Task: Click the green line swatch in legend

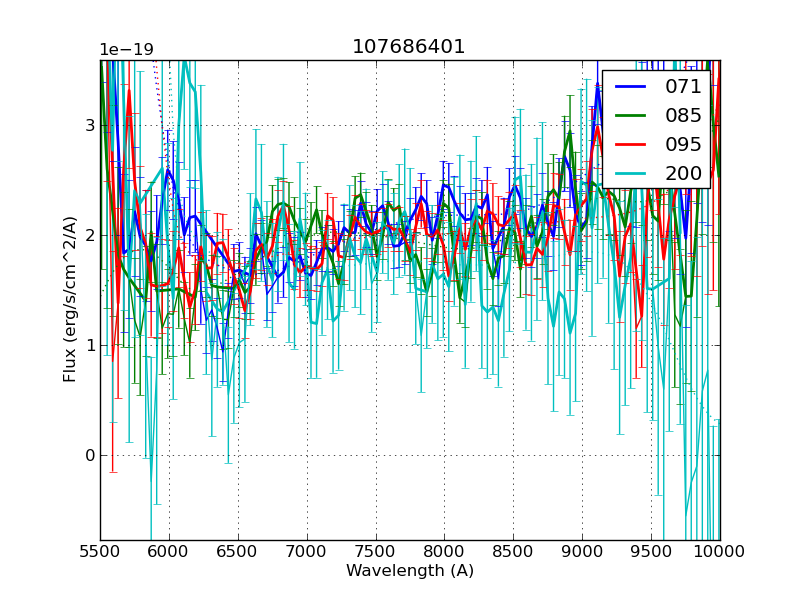Action: click(x=631, y=116)
